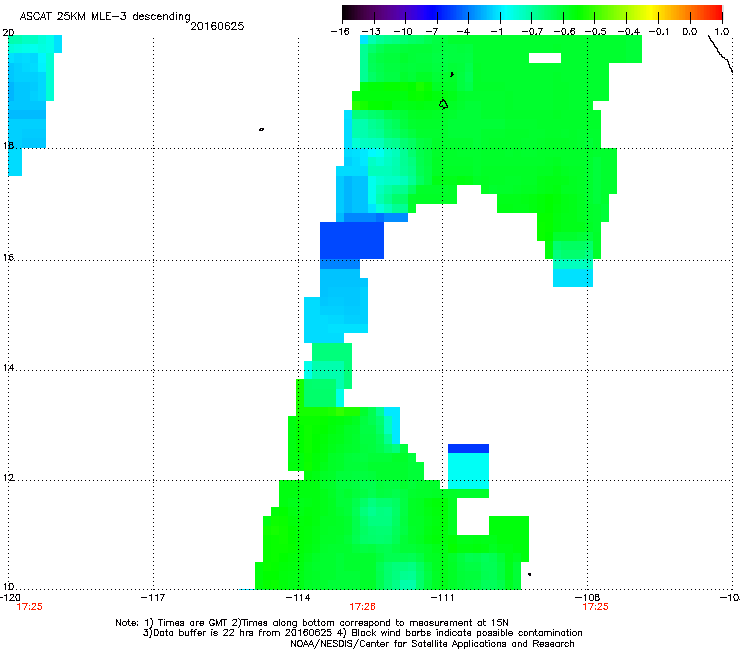Click the 0.0 color scale label
This screenshot has height=650, width=740.
[690, 32]
